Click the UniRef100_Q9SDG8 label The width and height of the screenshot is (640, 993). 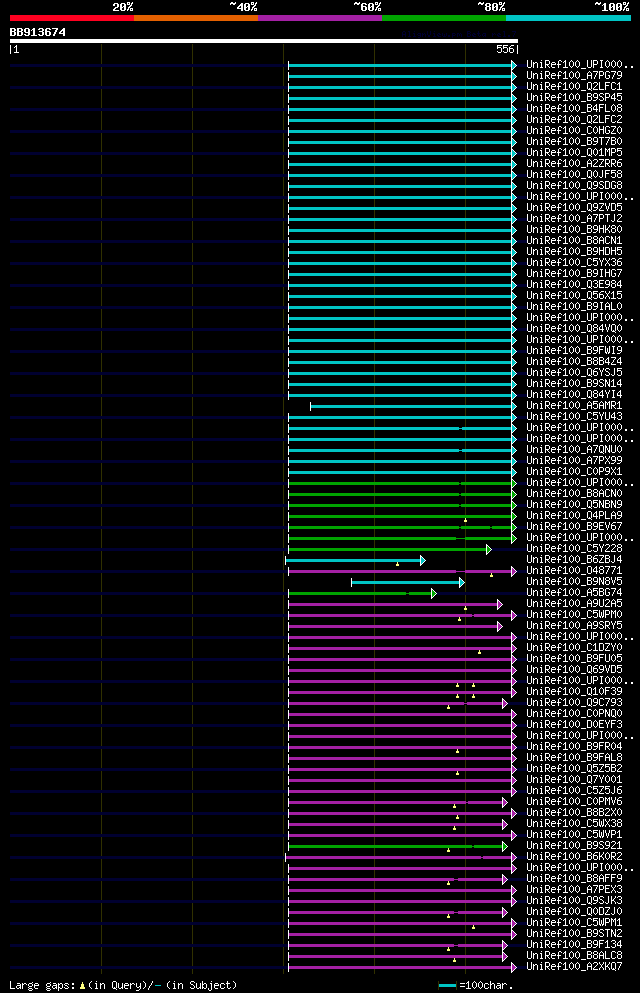pos(574,186)
